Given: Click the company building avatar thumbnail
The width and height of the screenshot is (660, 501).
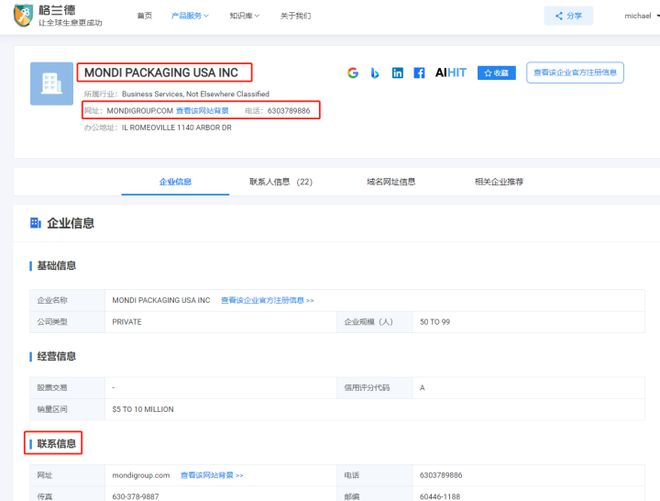Looking at the screenshot, I should 51,84.
